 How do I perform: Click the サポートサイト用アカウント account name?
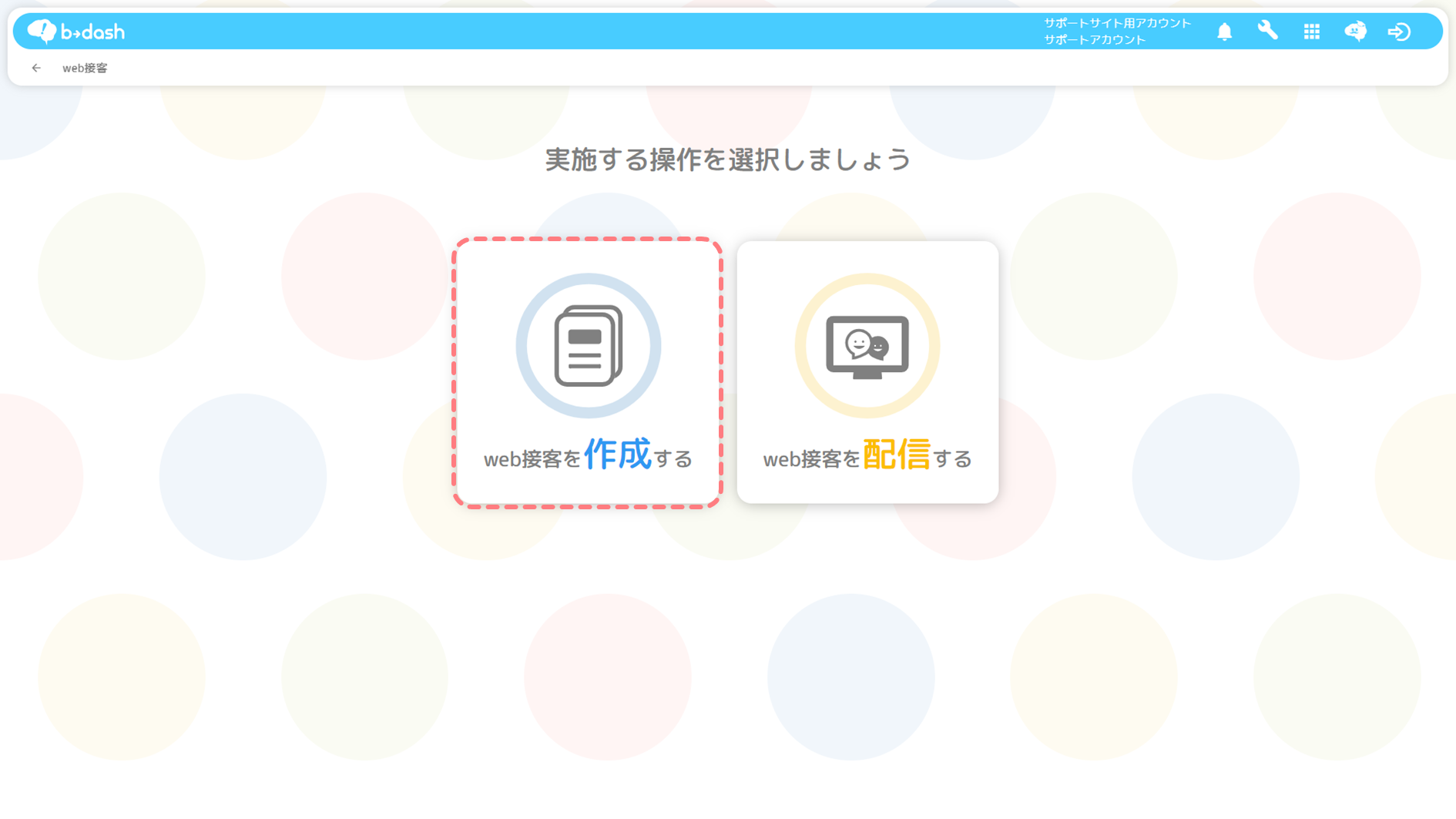[1117, 23]
